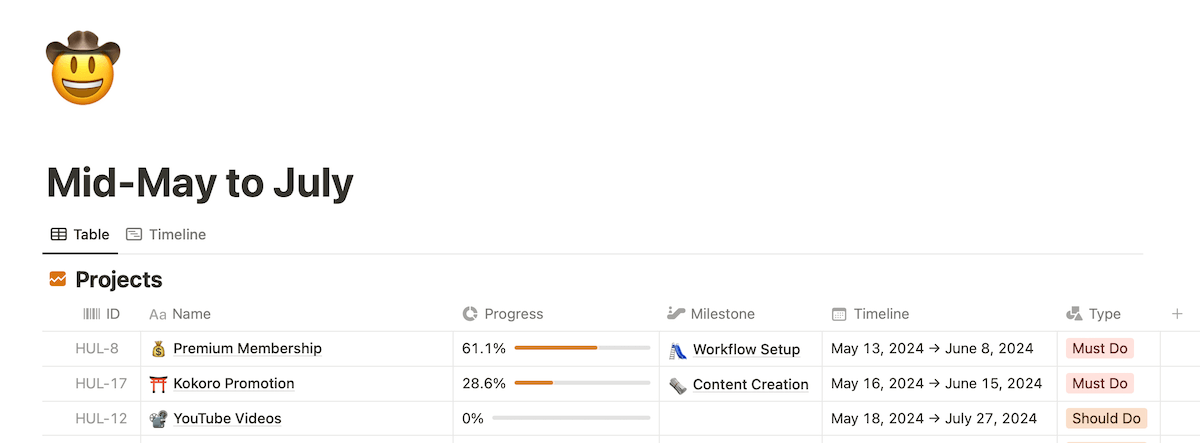Open the Premium Membership project page
This screenshot has width=1200, height=443.
tap(248, 349)
